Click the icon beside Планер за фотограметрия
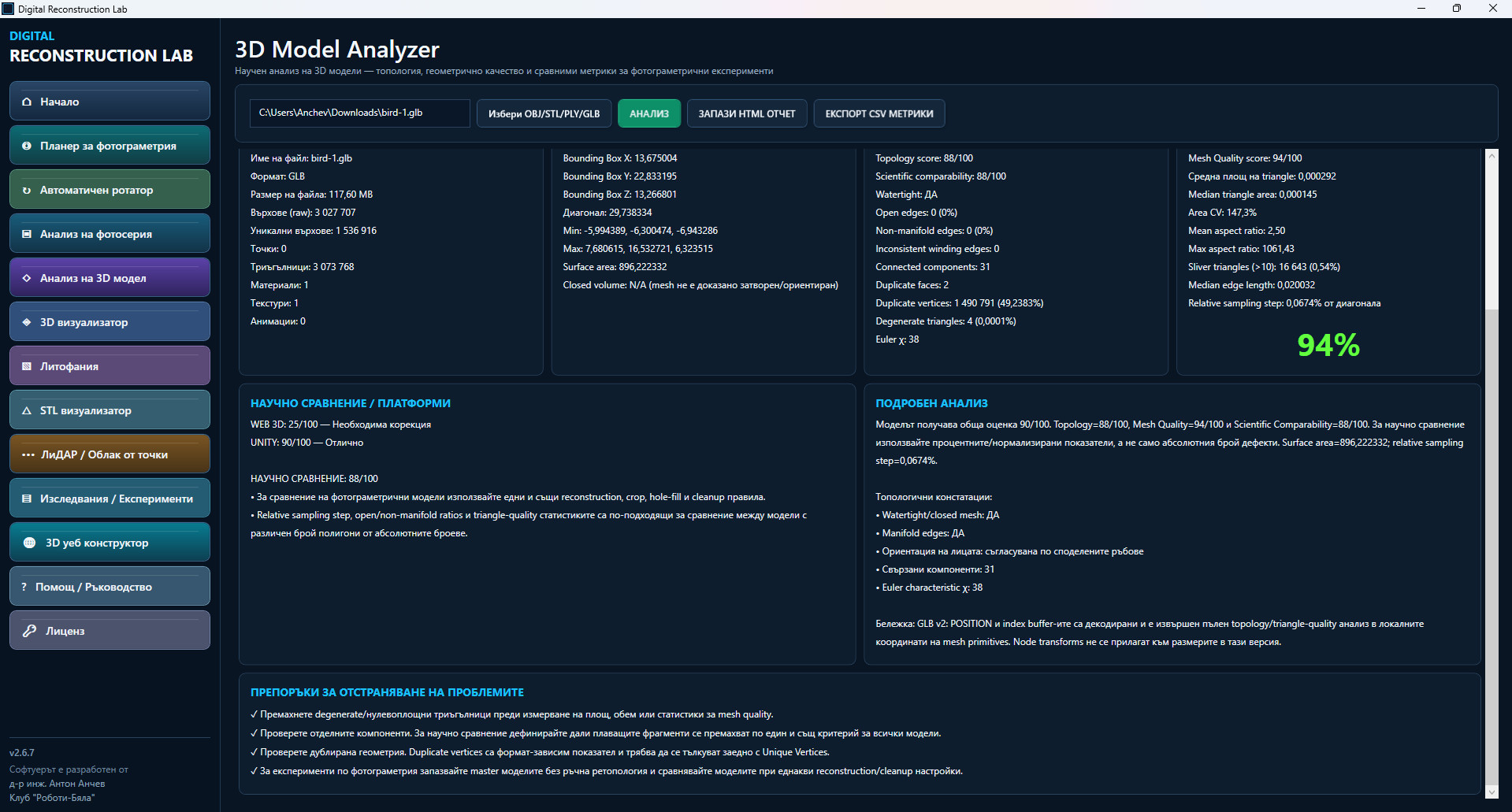The image size is (1512, 812). pos(27,146)
